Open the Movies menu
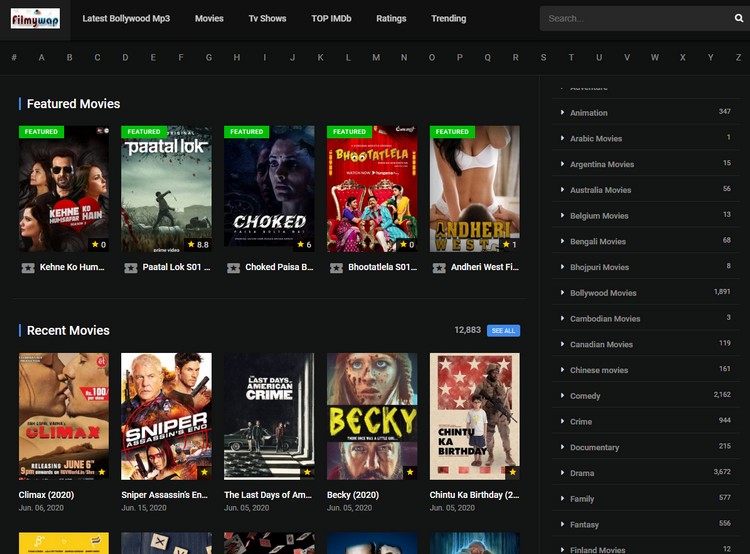 point(209,19)
